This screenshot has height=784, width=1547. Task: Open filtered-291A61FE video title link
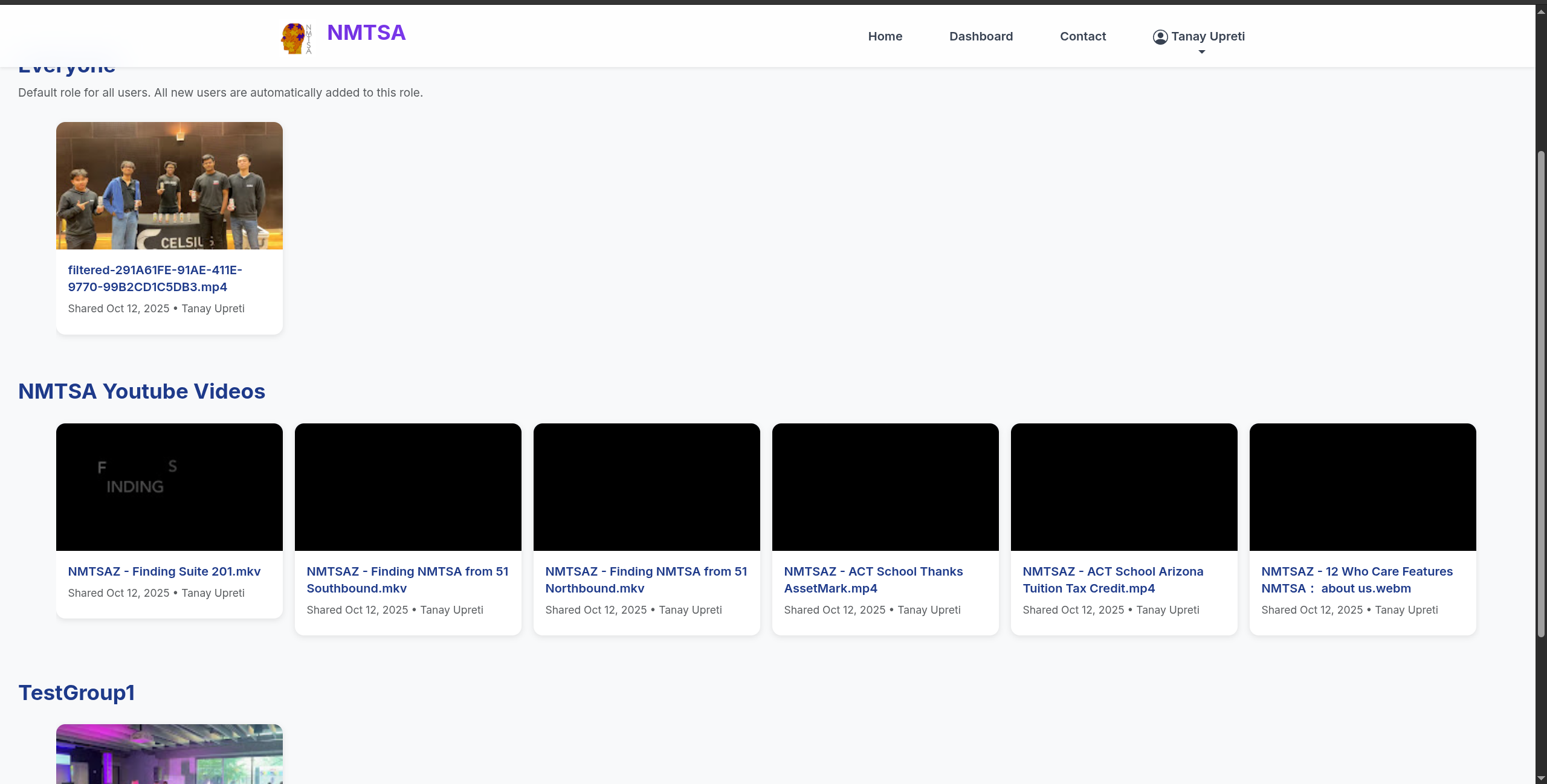point(155,278)
